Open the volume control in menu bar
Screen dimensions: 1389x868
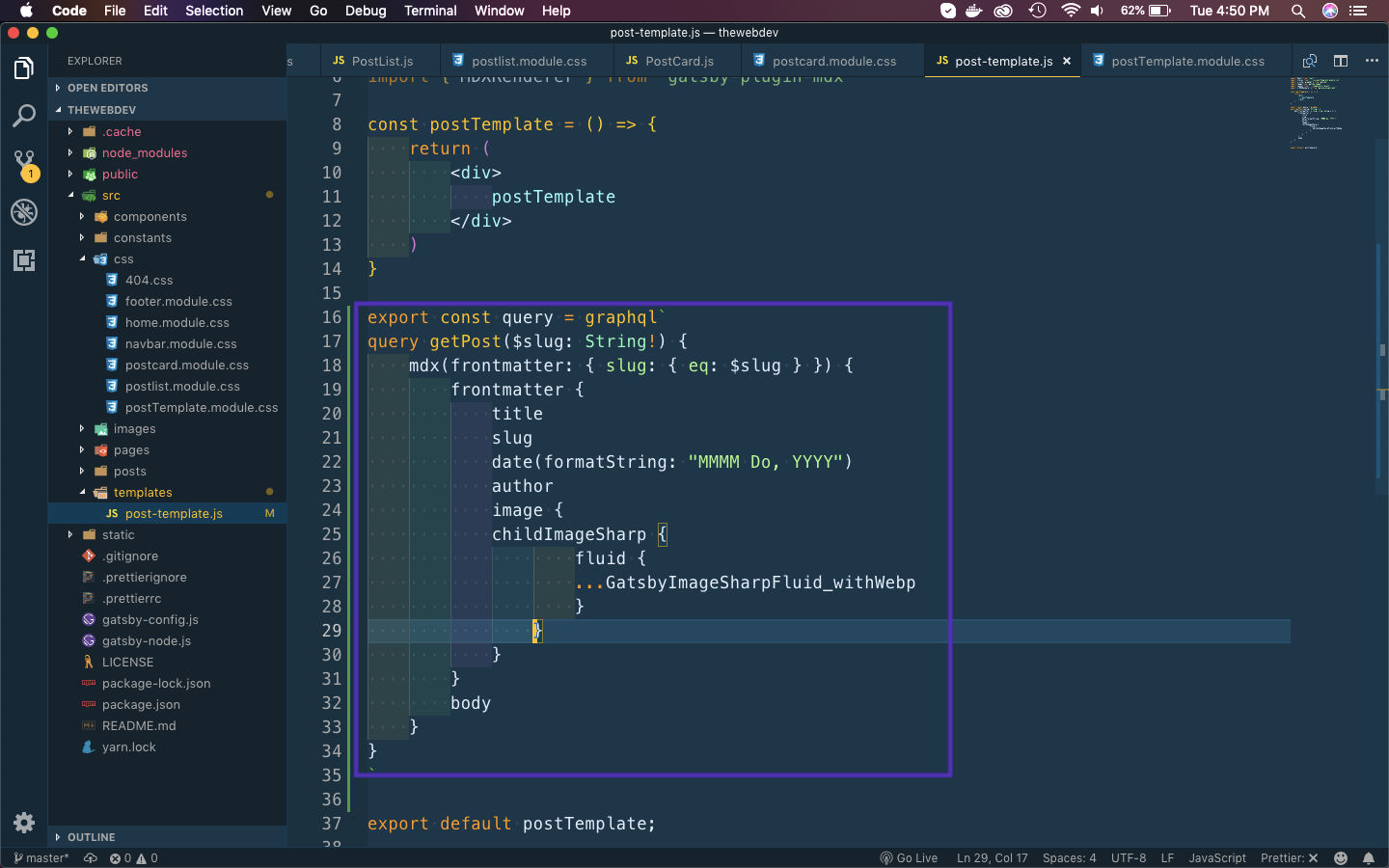pos(1098,11)
